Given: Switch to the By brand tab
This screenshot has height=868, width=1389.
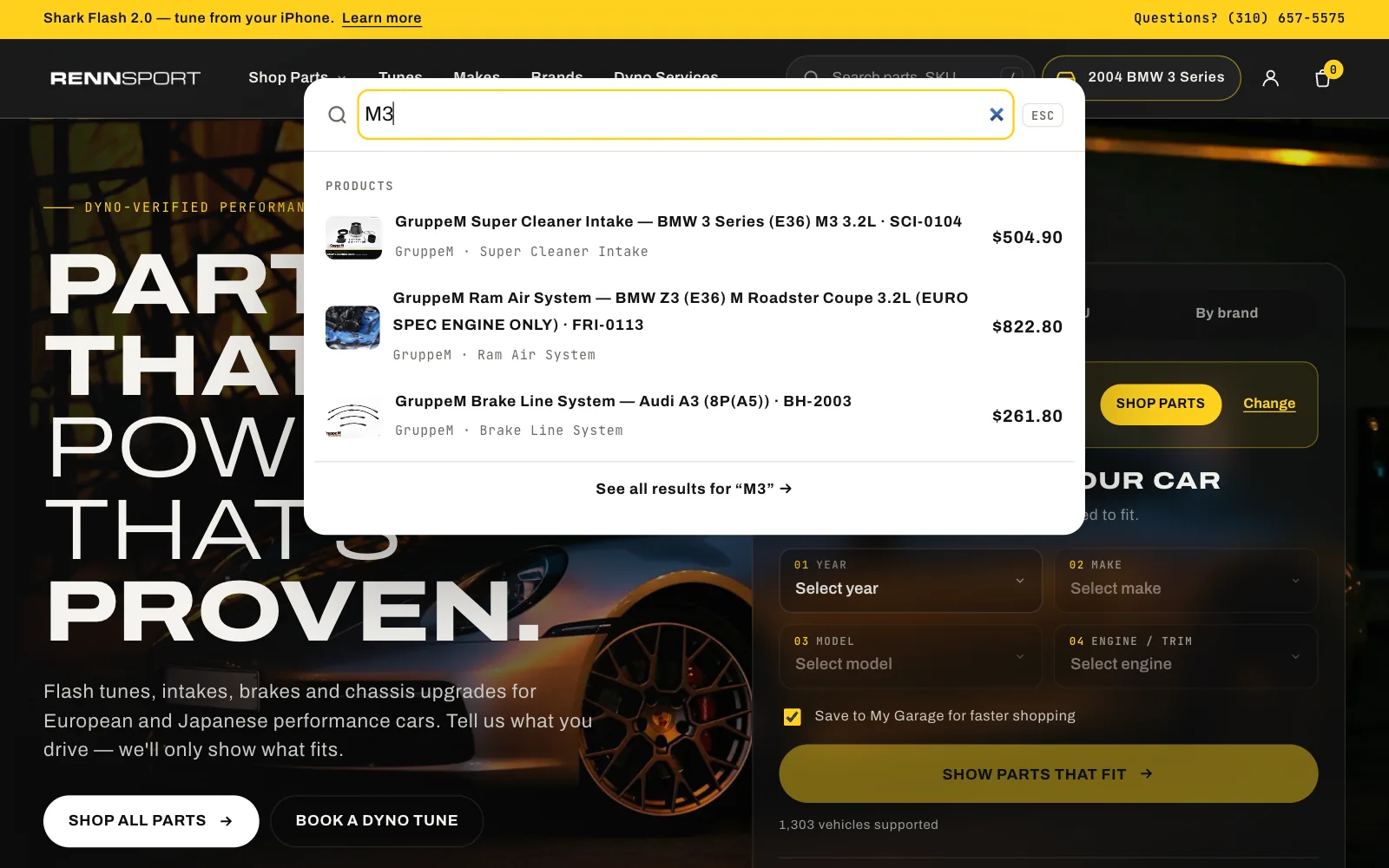Looking at the screenshot, I should click(1226, 312).
